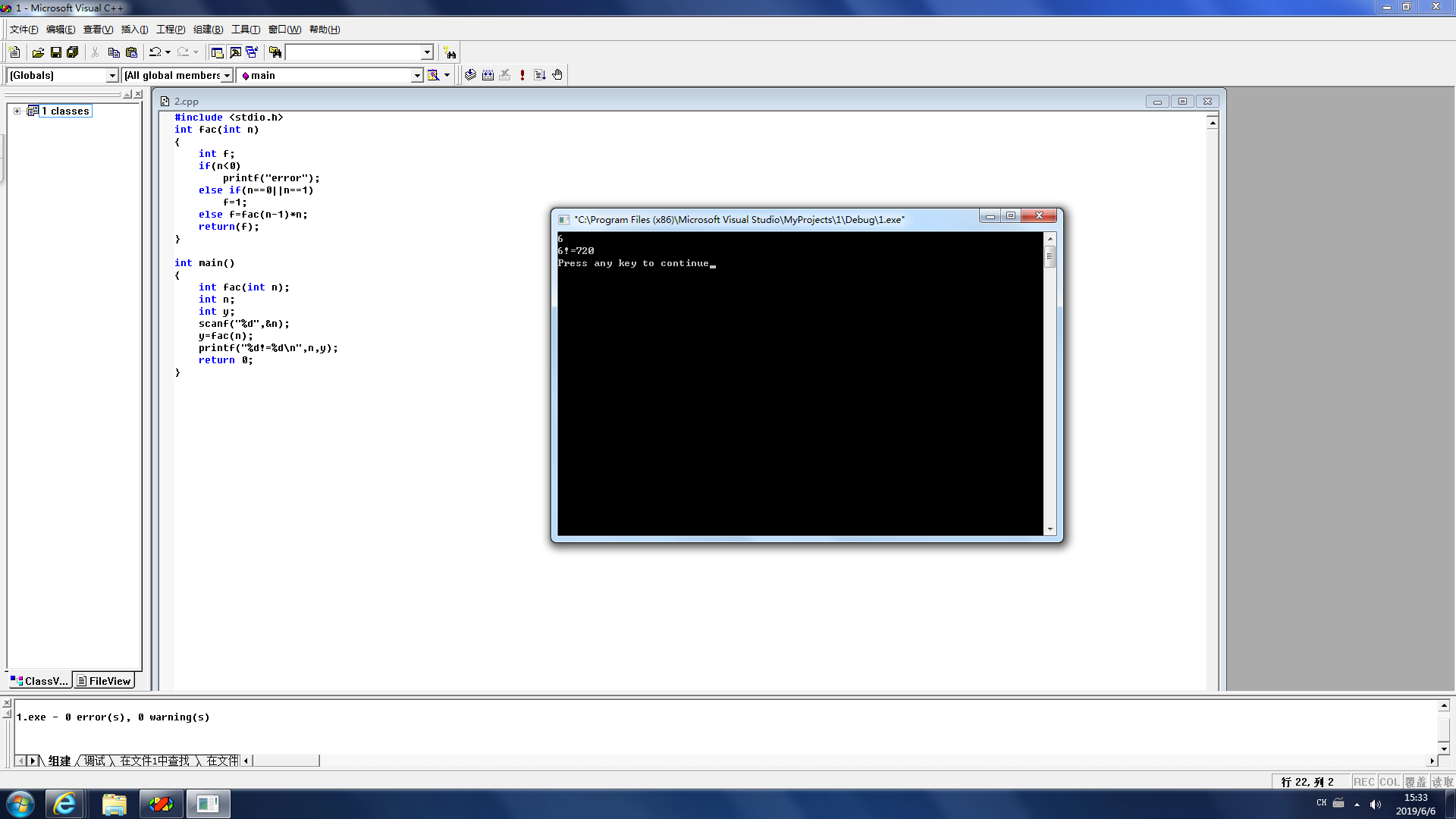Screen dimensions: 1456x819
Task: Click the red exclamation Execute Program icon
Action: coord(522,75)
